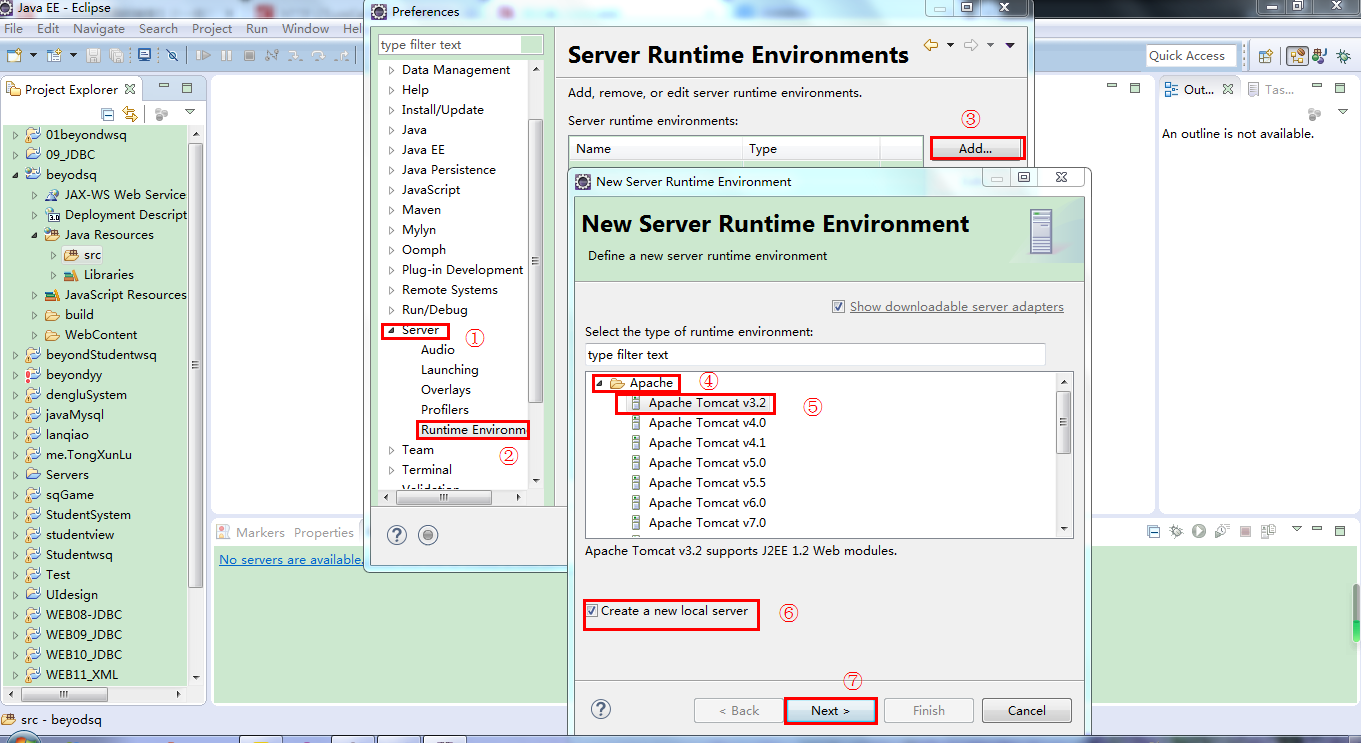Toggle Show downloadable server adapters checkbox
1361x743 pixels.
coord(838,306)
